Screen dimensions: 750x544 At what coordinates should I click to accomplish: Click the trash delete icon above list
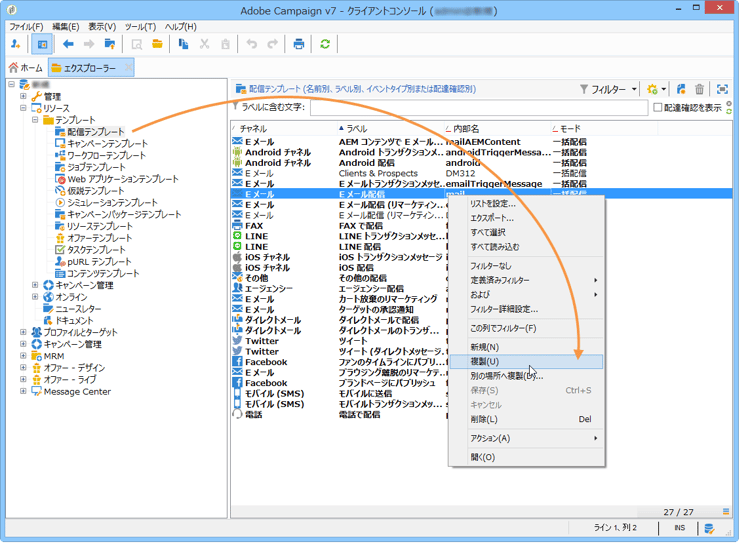pyautogui.click(x=699, y=89)
